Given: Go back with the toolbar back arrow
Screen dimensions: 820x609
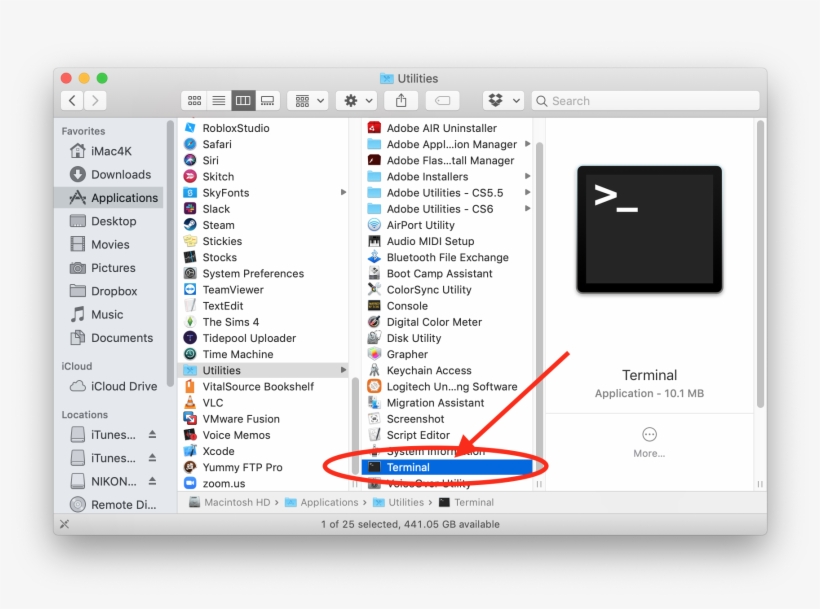Looking at the screenshot, I should (72, 100).
